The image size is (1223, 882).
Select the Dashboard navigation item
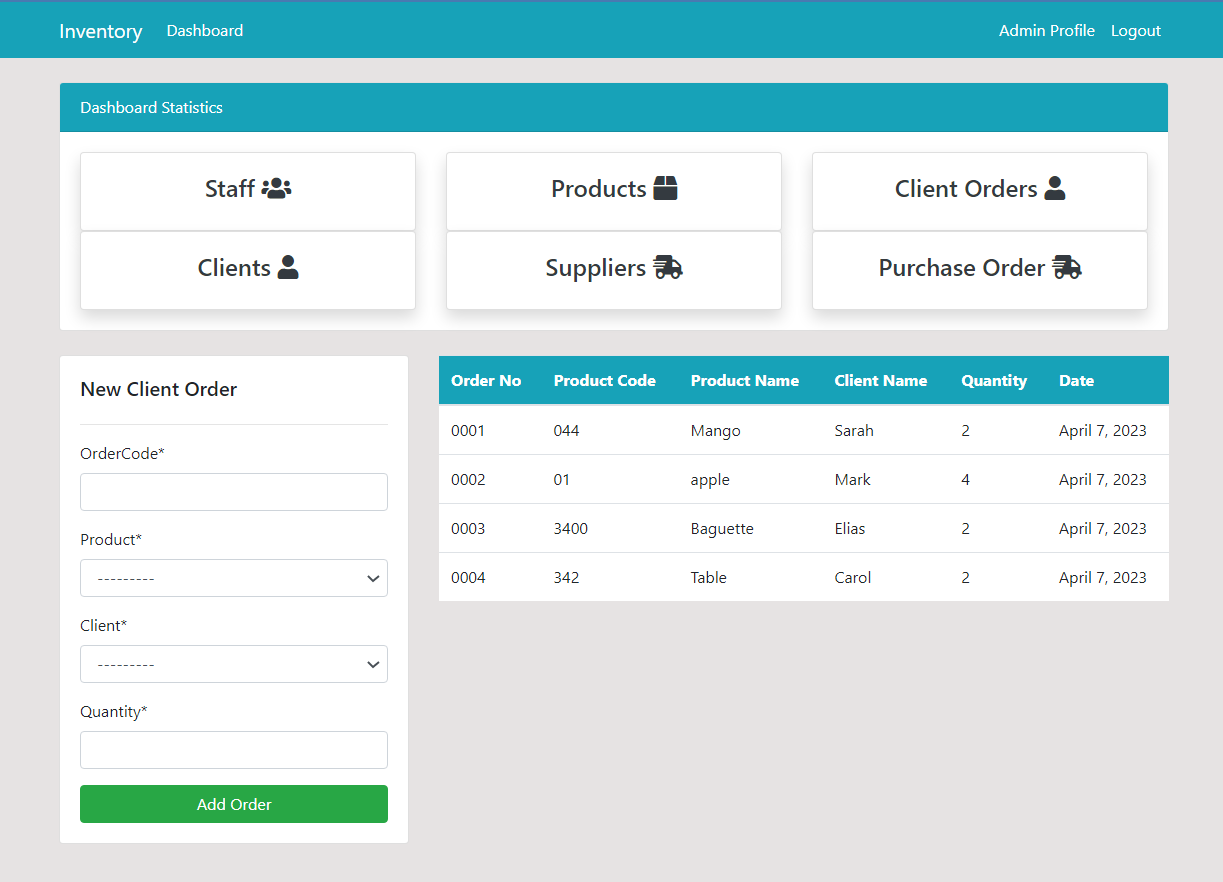204,30
